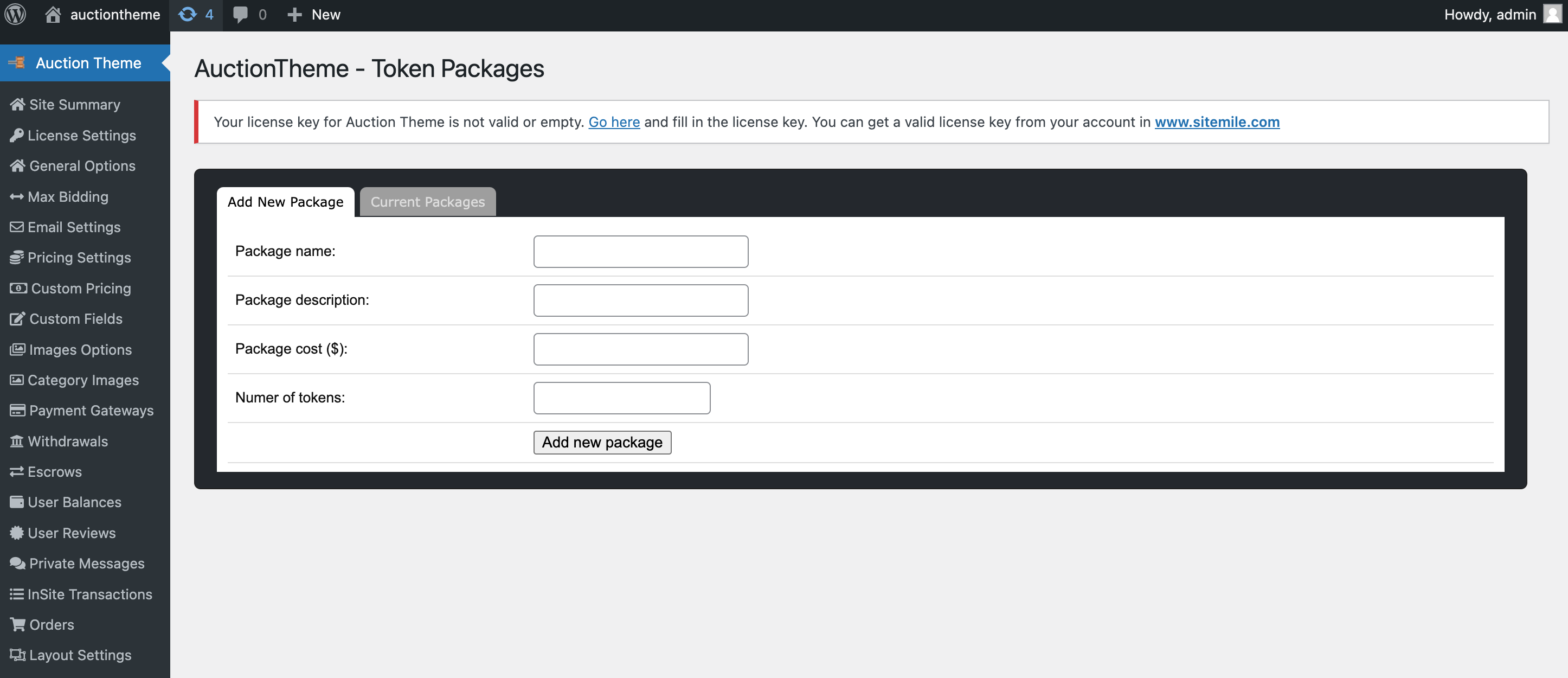Click the Category Images picture icon
The height and width of the screenshot is (678, 1568).
point(16,380)
